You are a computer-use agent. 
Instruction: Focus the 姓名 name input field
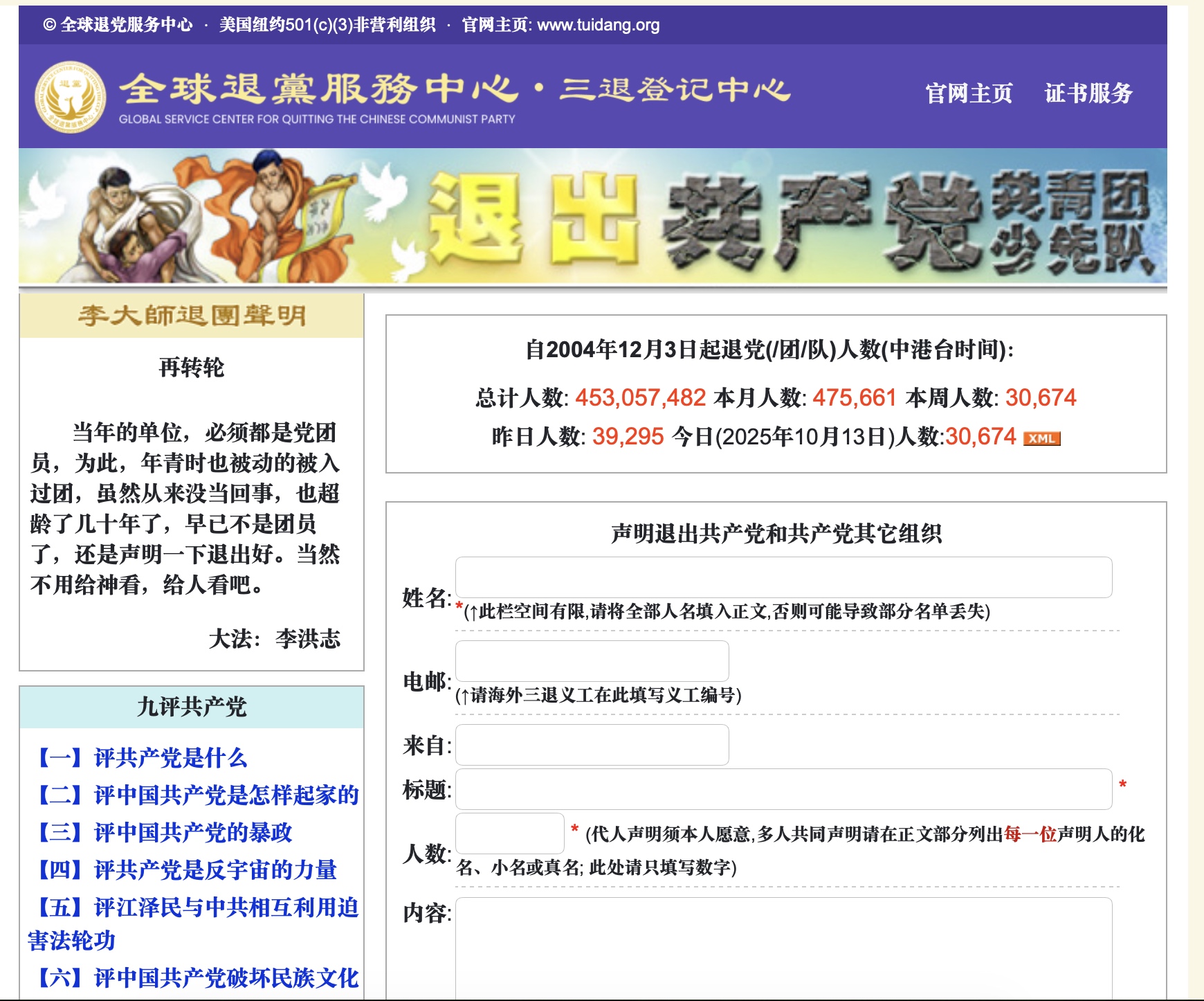click(x=783, y=577)
